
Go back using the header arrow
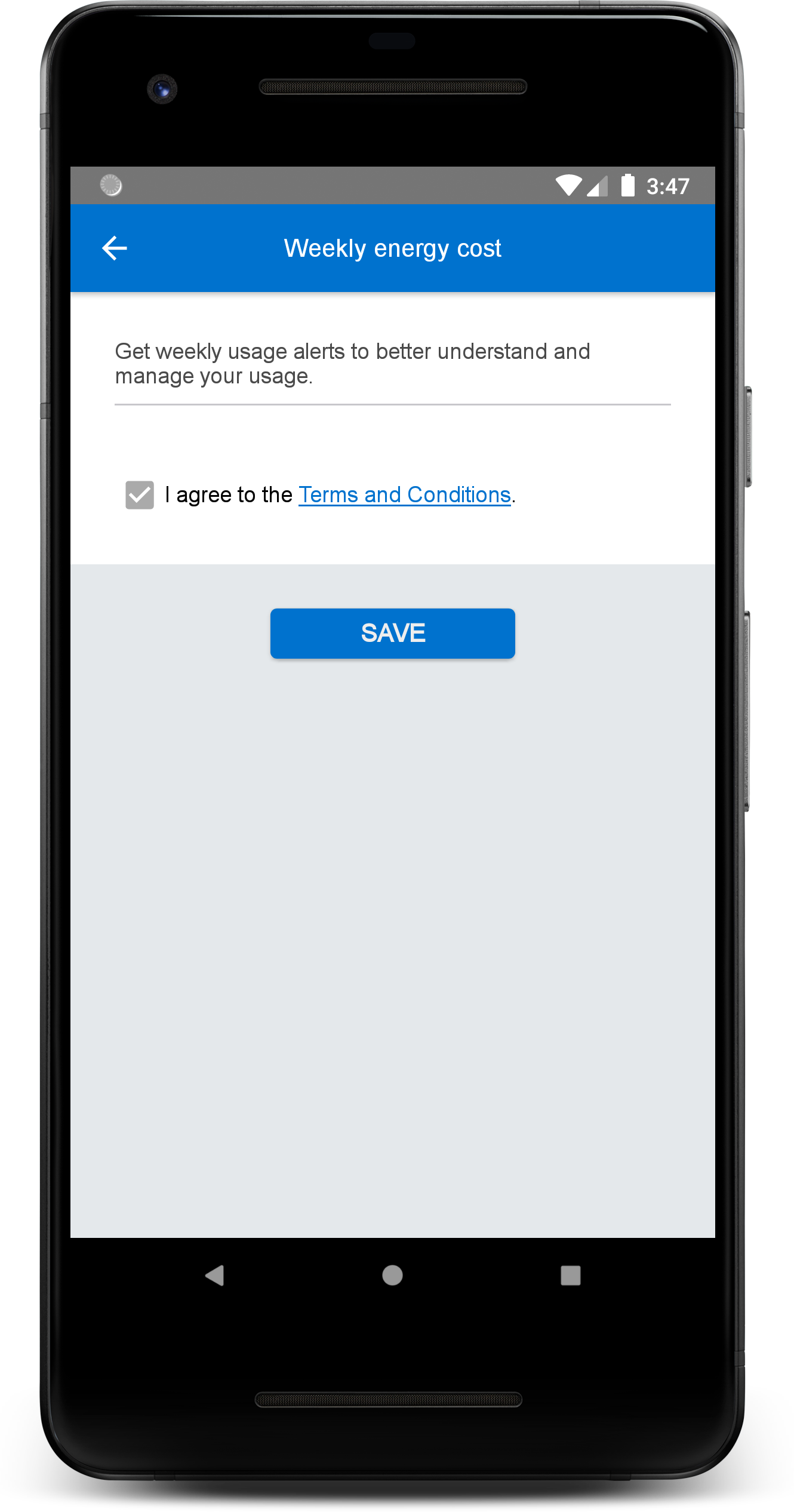(x=115, y=248)
